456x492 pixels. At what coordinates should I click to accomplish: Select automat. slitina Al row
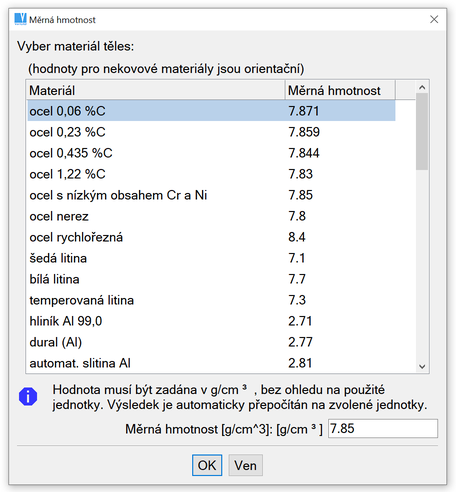point(211,363)
